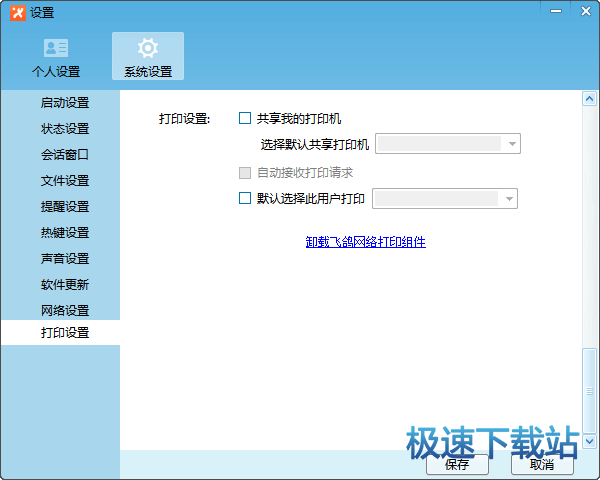Screen dimensions: 600x480
Task: Go to 网络设置 section
Action: pyautogui.click(x=65, y=310)
